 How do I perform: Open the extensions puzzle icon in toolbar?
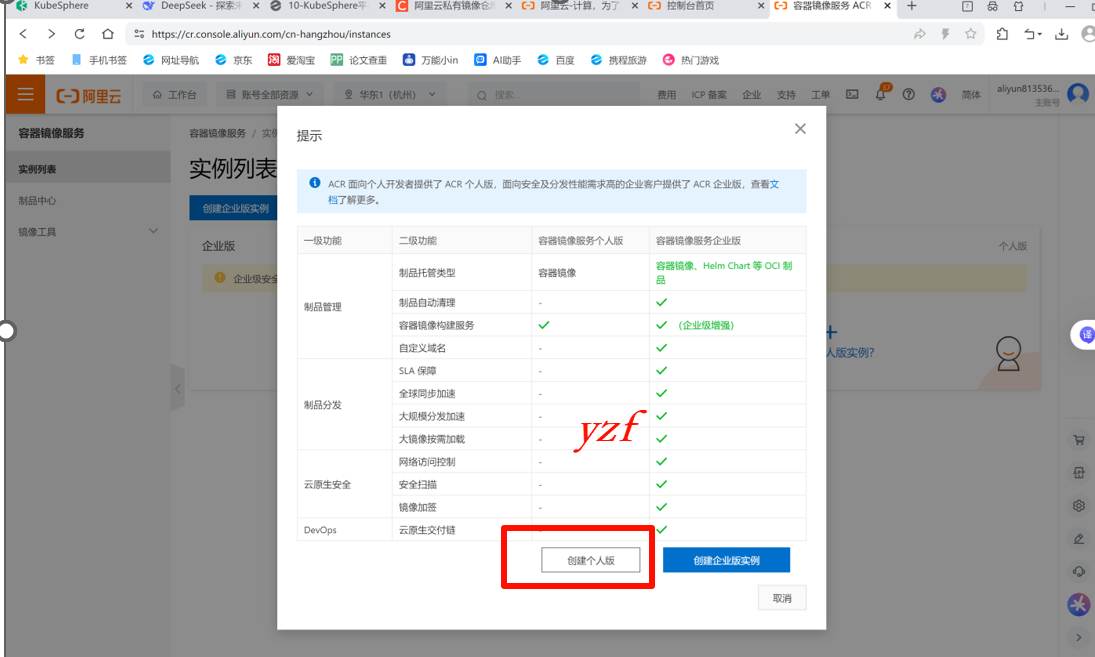click(x=1002, y=34)
